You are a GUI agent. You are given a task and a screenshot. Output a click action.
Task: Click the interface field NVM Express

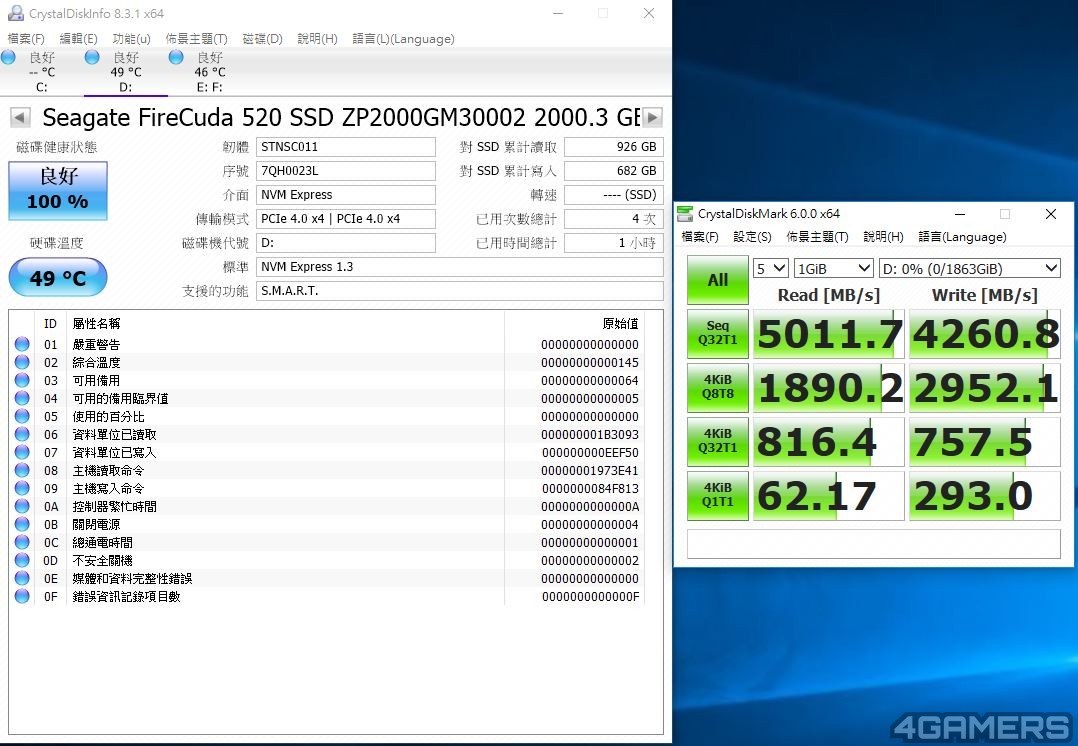tap(346, 195)
